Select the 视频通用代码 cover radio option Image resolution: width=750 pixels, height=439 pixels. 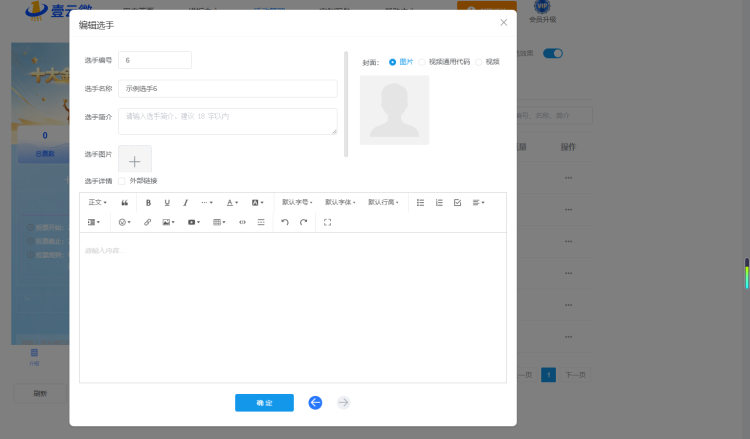421,62
